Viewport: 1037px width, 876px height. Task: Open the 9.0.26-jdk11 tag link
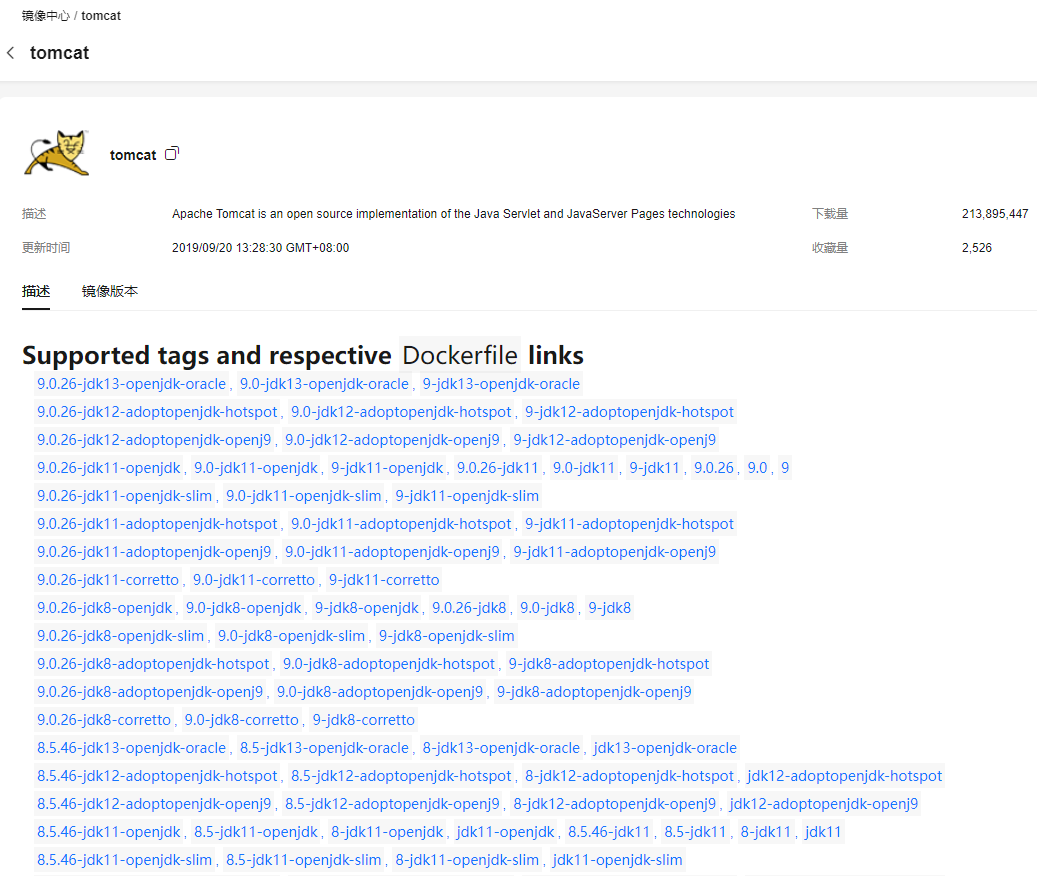point(498,468)
